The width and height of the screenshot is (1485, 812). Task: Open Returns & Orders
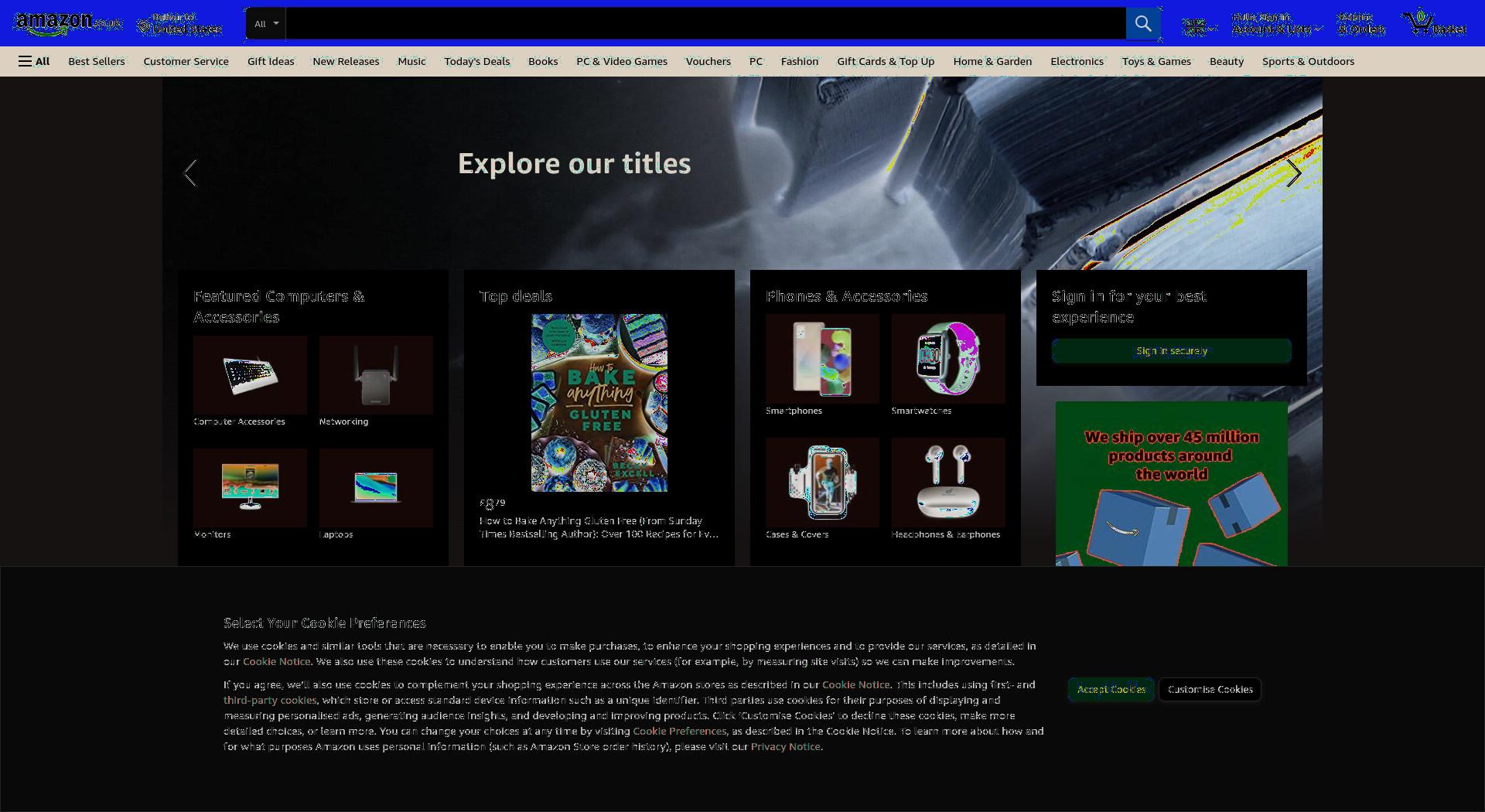1361,23
